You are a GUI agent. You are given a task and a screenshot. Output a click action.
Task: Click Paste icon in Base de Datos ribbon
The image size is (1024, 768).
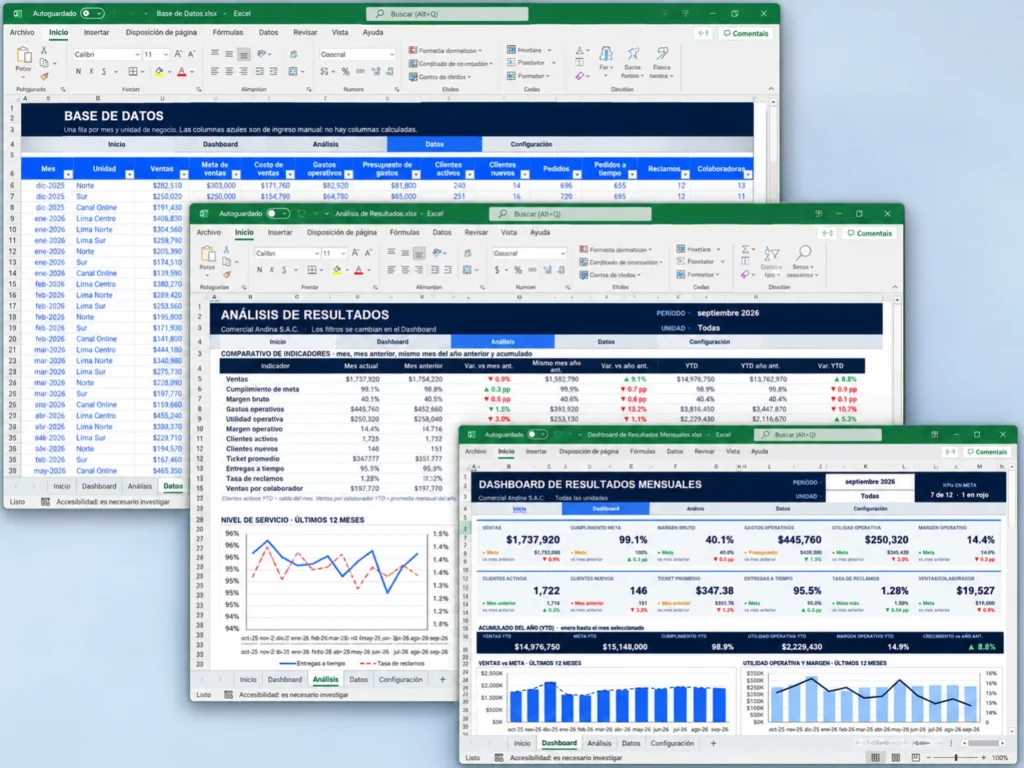coord(24,55)
